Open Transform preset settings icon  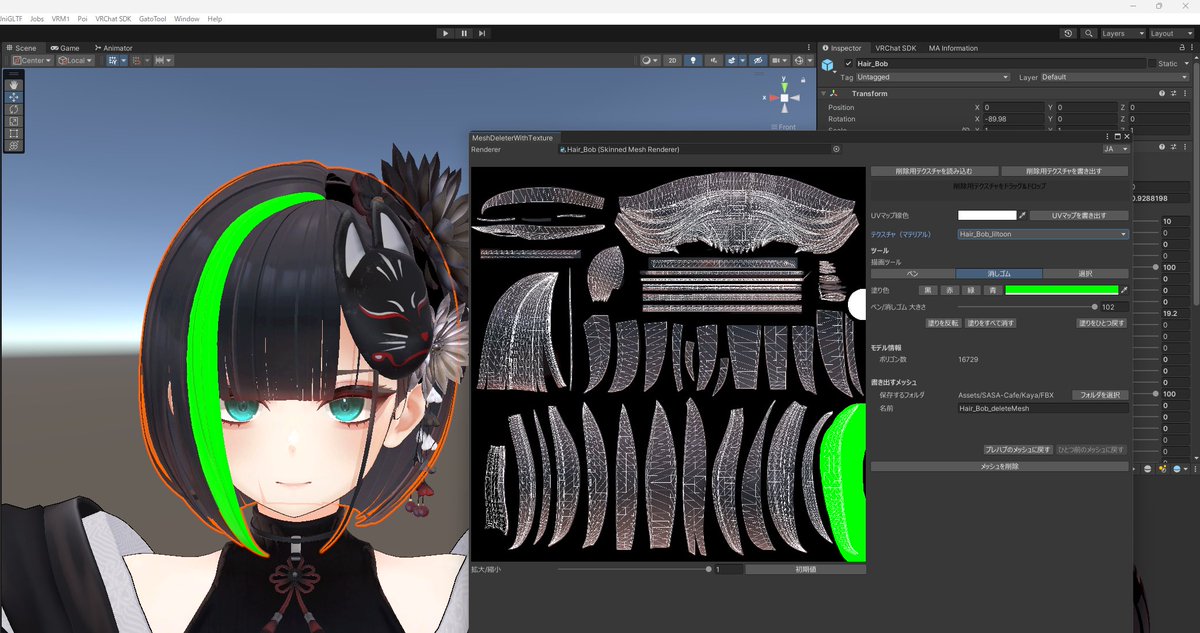(x=1173, y=94)
